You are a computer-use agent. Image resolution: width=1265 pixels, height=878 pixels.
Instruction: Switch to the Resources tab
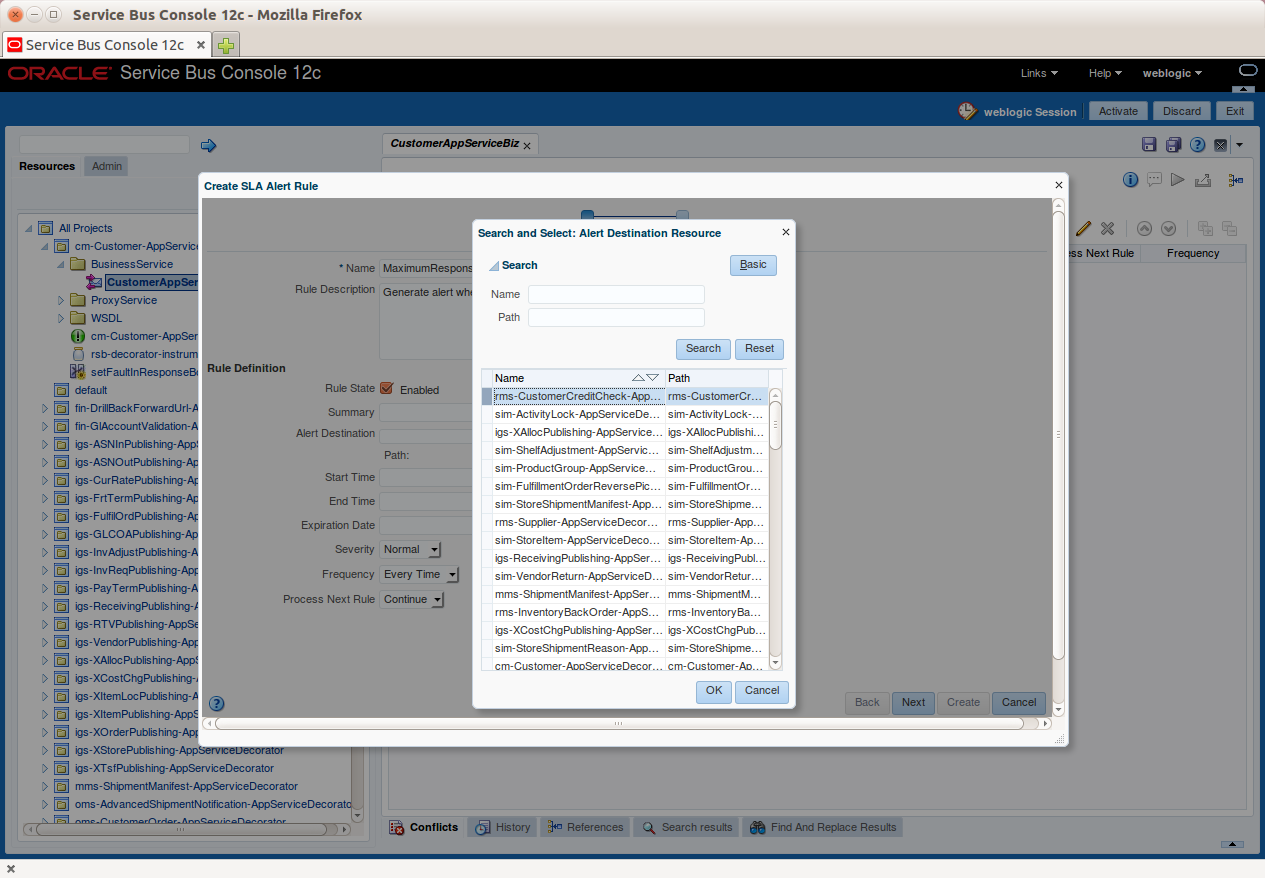point(47,166)
